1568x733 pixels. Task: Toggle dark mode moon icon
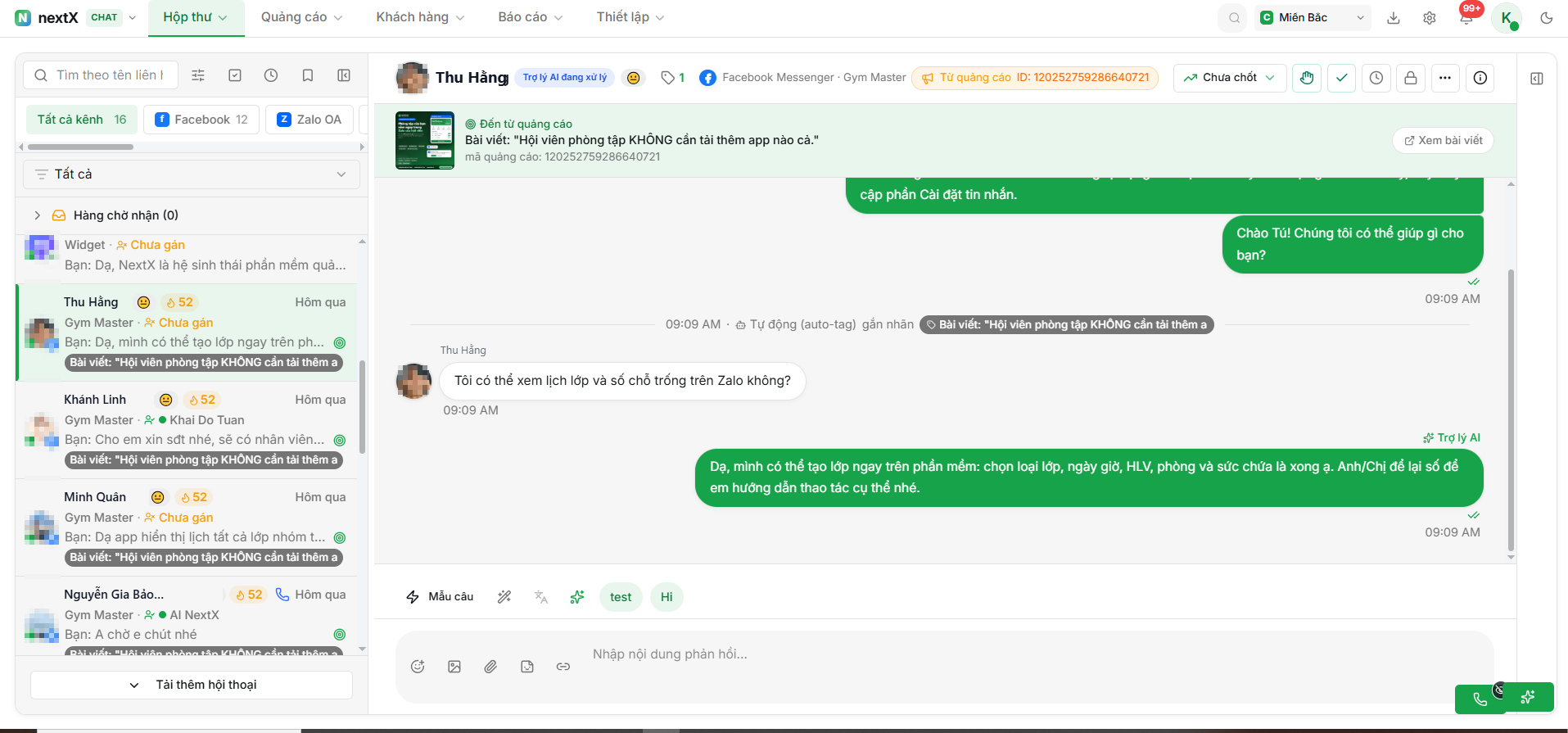pyautogui.click(x=1547, y=18)
